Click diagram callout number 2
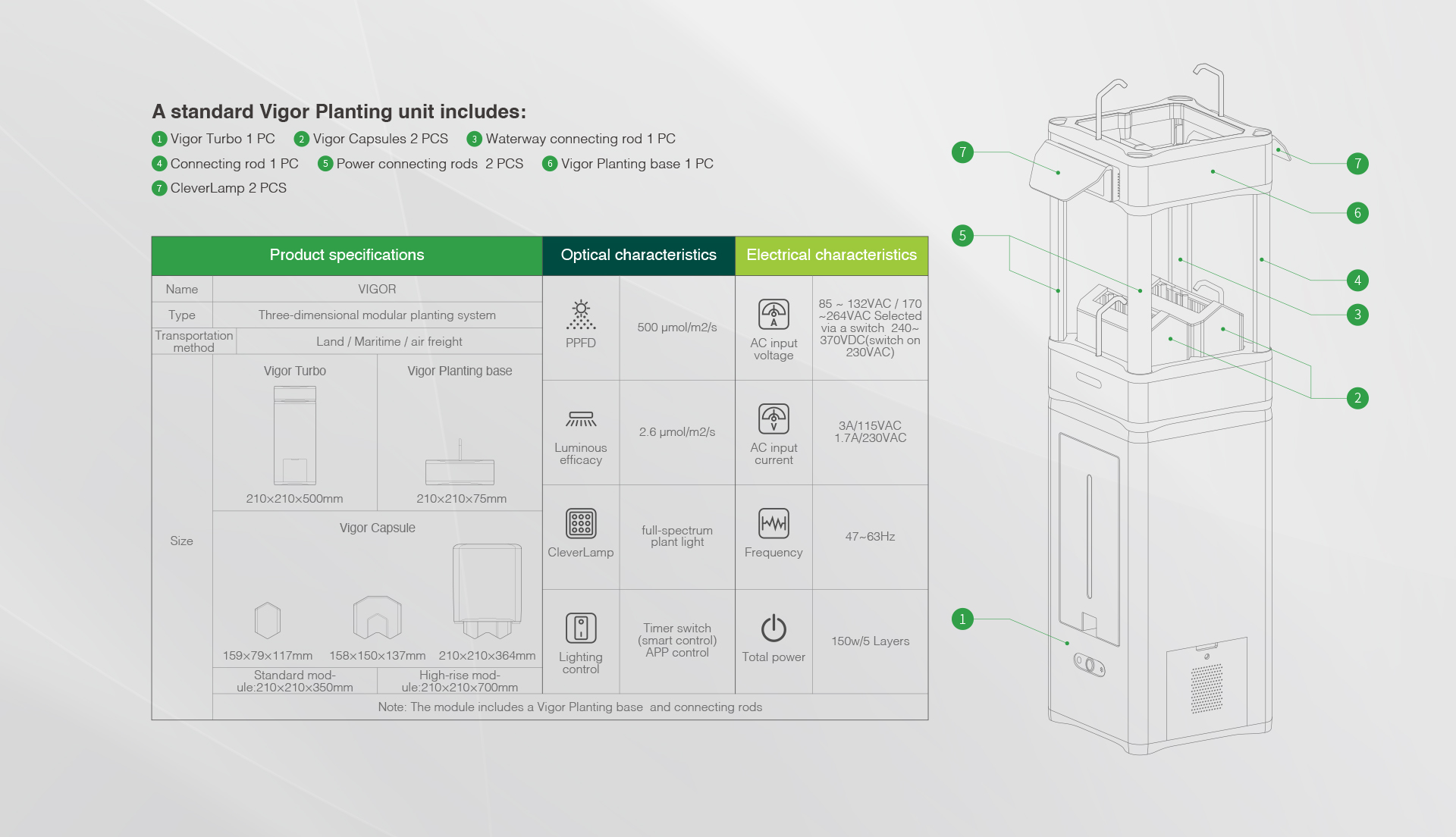 1357,398
